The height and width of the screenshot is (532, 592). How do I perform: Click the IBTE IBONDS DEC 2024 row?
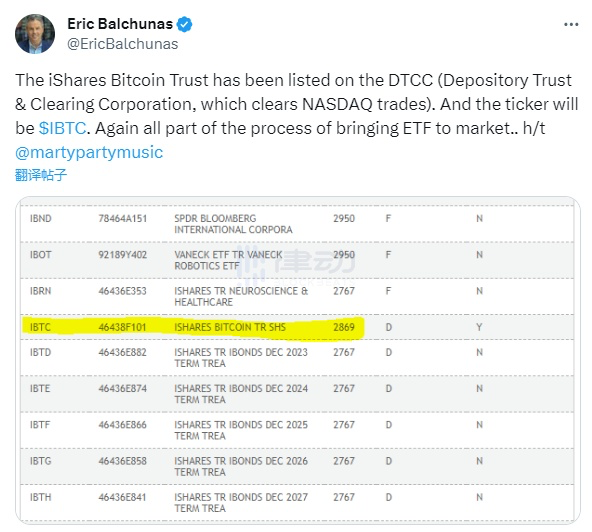click(297, 394)
